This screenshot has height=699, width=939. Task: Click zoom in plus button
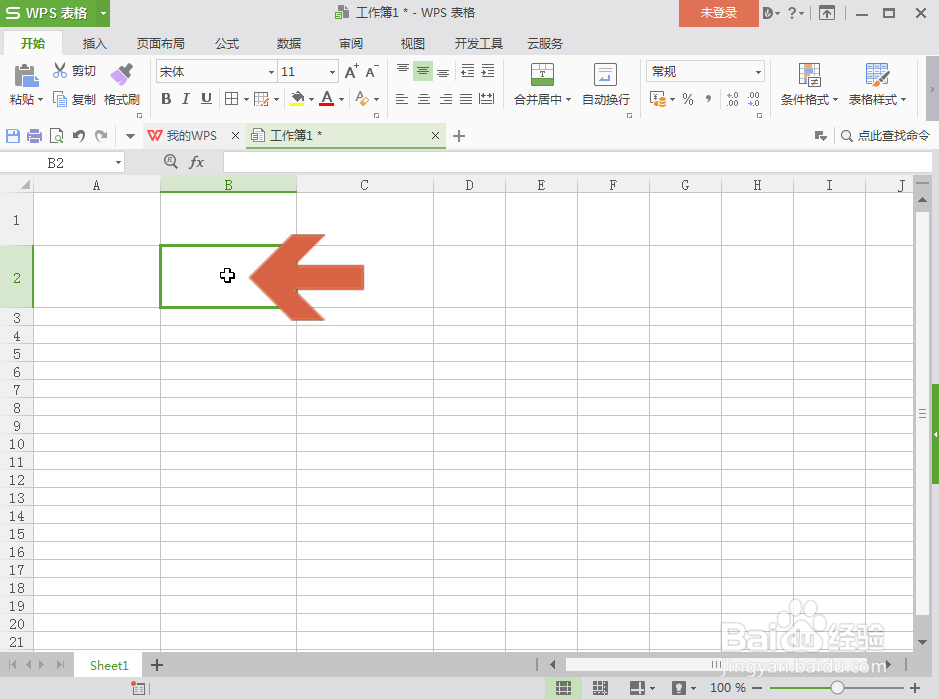tap(914, 688)
